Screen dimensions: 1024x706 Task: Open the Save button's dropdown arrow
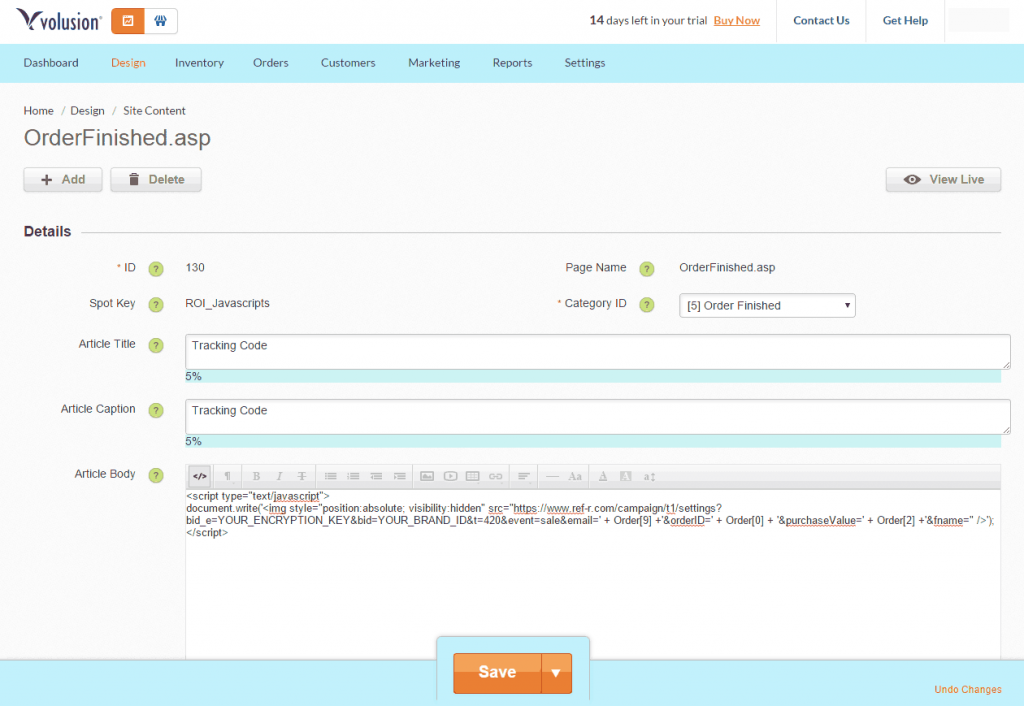point(557,672)
